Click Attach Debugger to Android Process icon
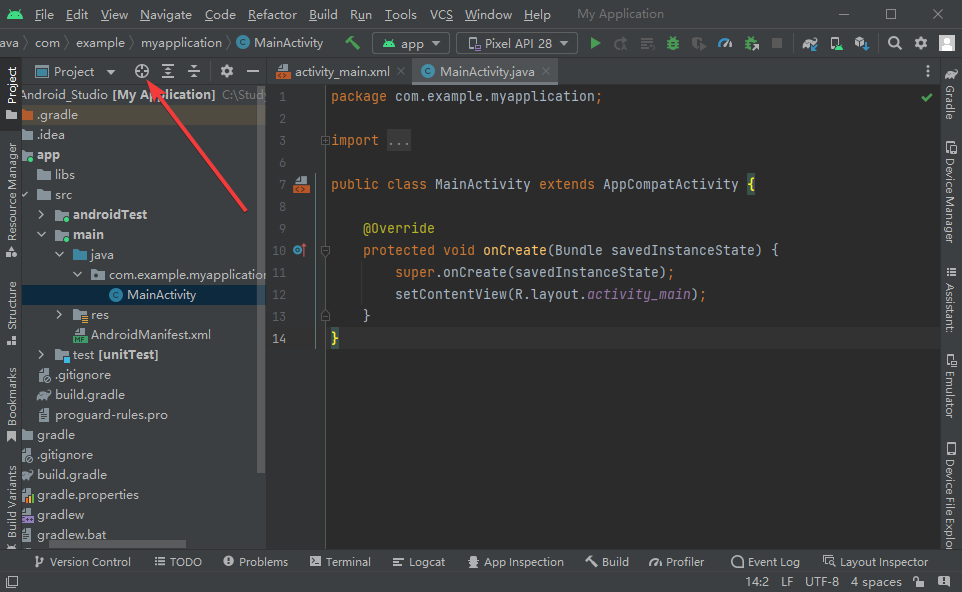The height and width of the screenshot is (592, 962). (x=751, y=44)
